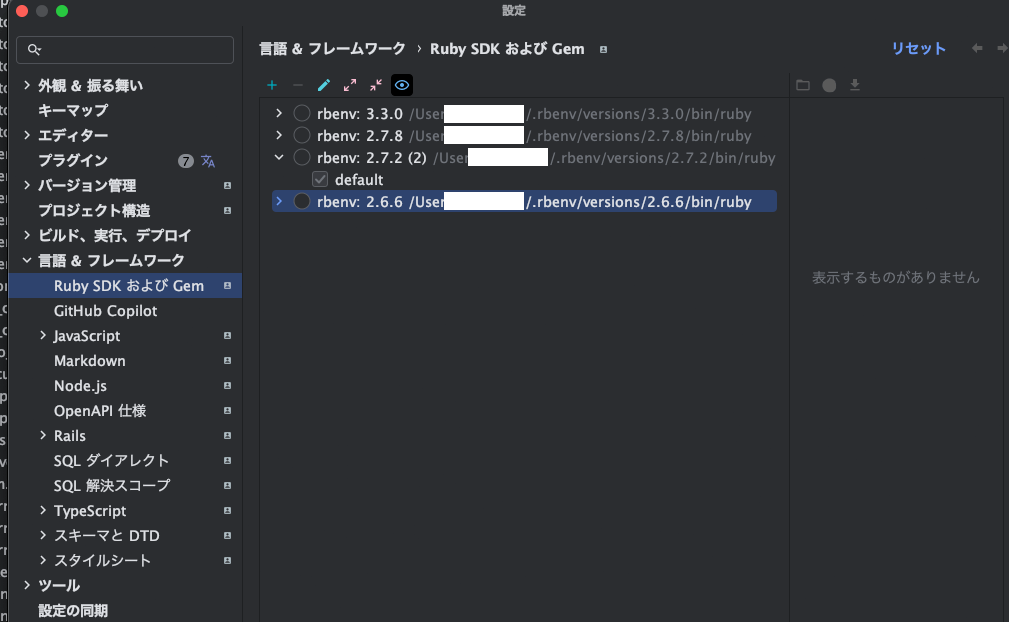Toggle the eye show gems icon

(402, 85)
